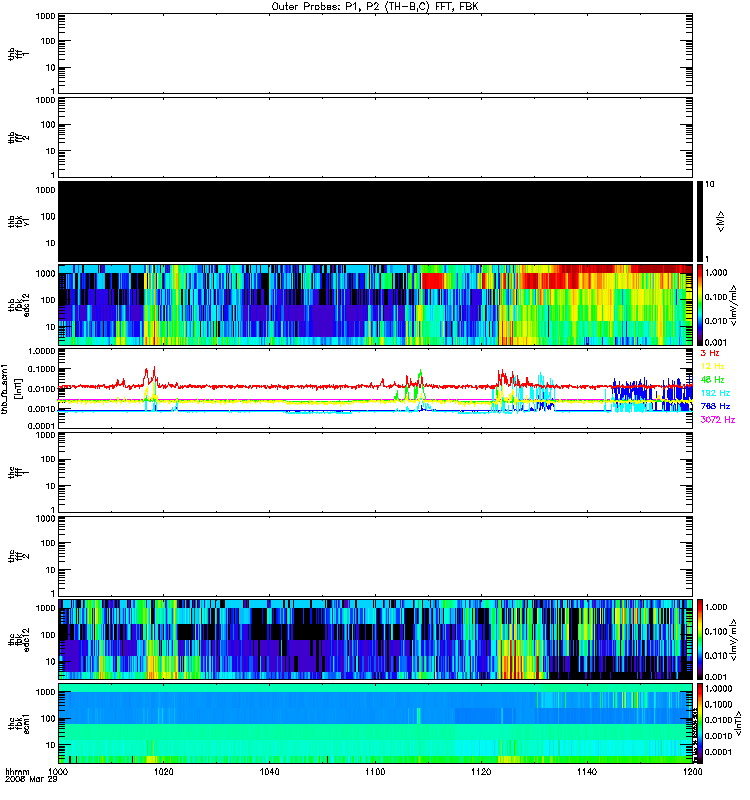Click the "1.0000" tick on thb_fb_scm1 y-axis
Viewport: 750px width, 800px height.
pyautogui.click(x=41, y=351)
